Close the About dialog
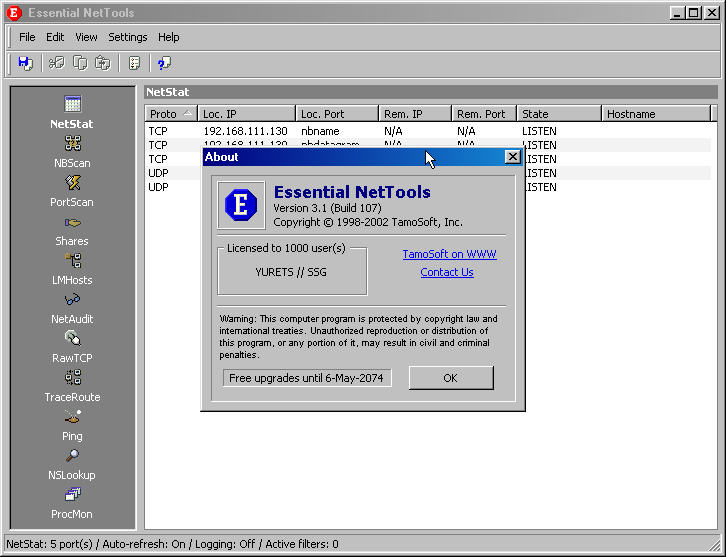 [x=512, y=157]
